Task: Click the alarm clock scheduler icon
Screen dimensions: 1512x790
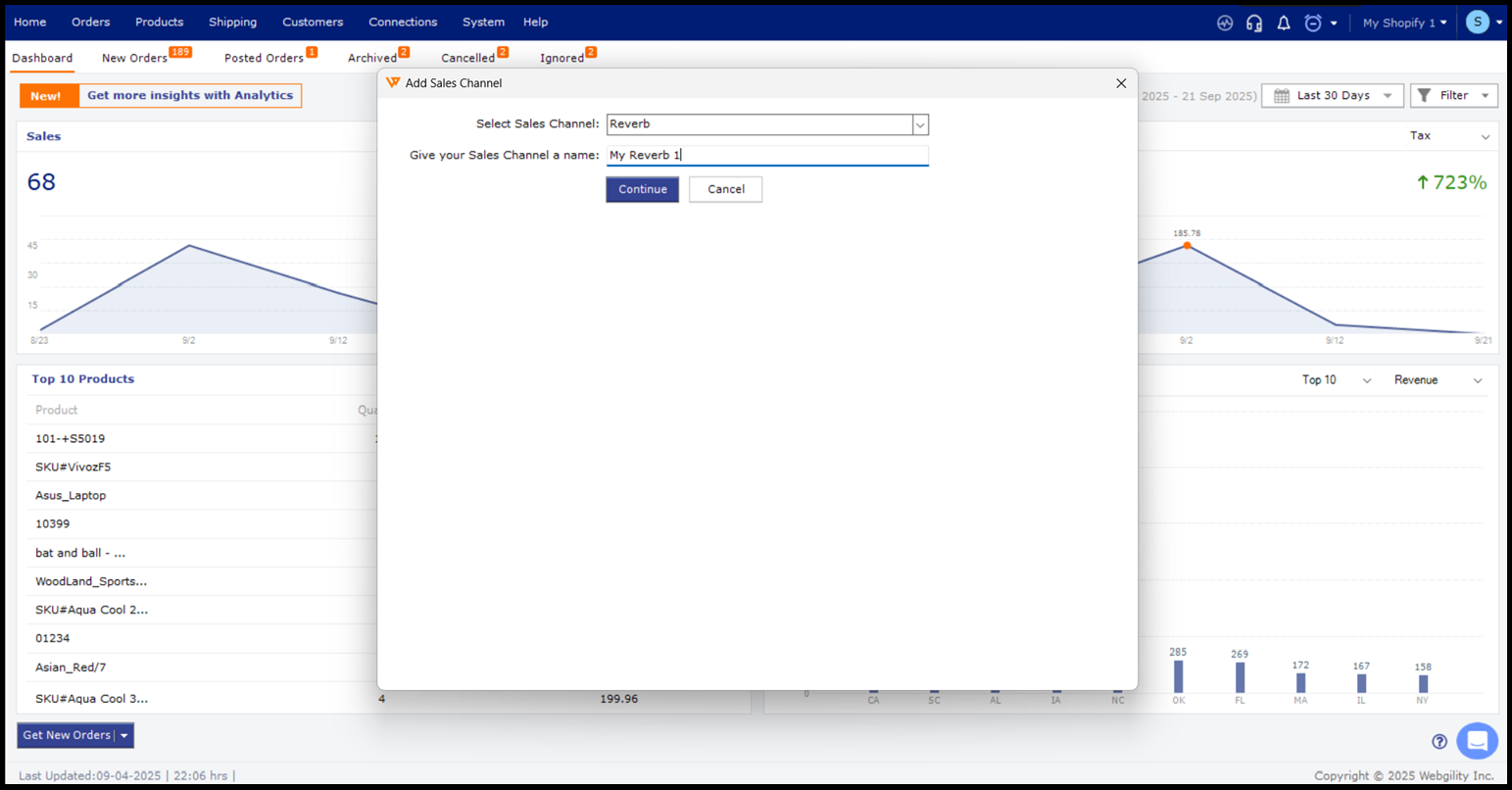Action: [x=1313, y=23]
